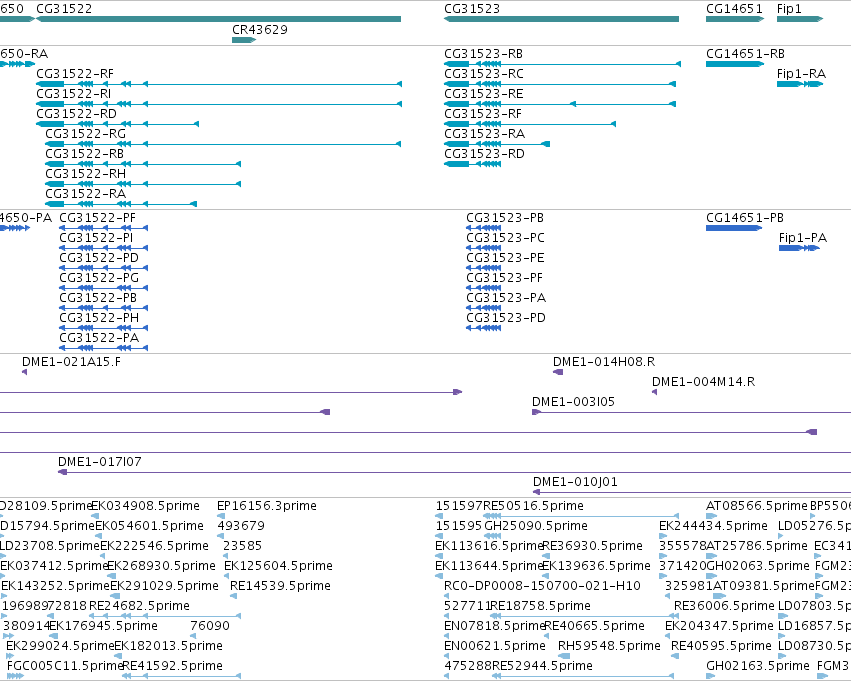Image resolution: width=851 pixels, height=681 pixels.
Task: Select clone DME1-017I07
Action: click(x=454, y=472)
